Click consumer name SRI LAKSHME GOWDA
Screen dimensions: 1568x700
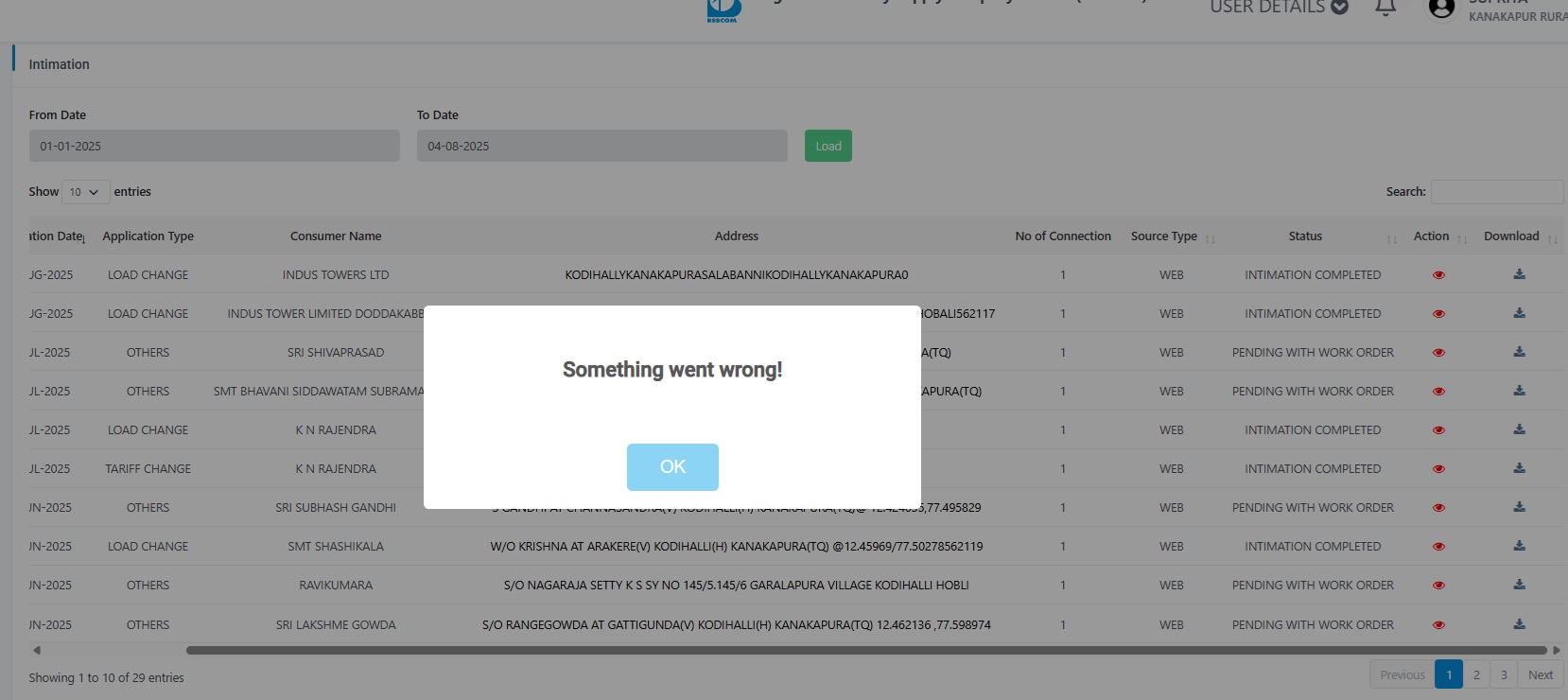click(x=336, y=625)
